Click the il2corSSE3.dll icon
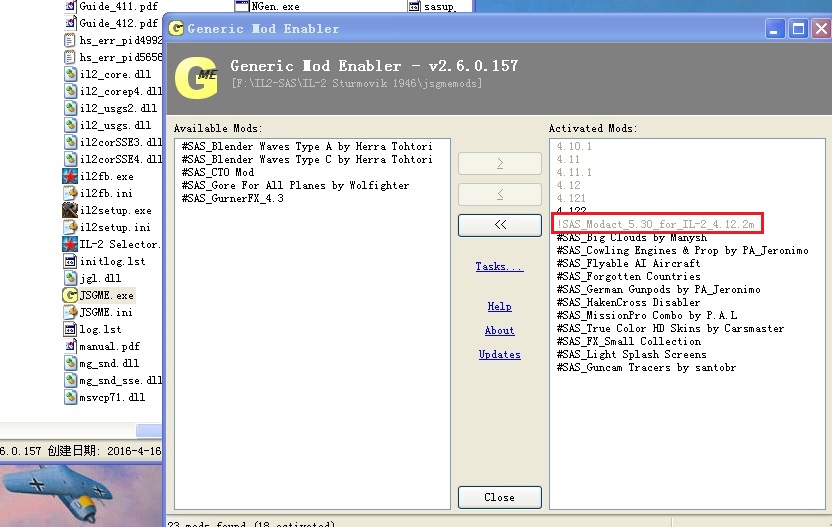This screenshot has height=527, width=832. [x=70, y=142]
